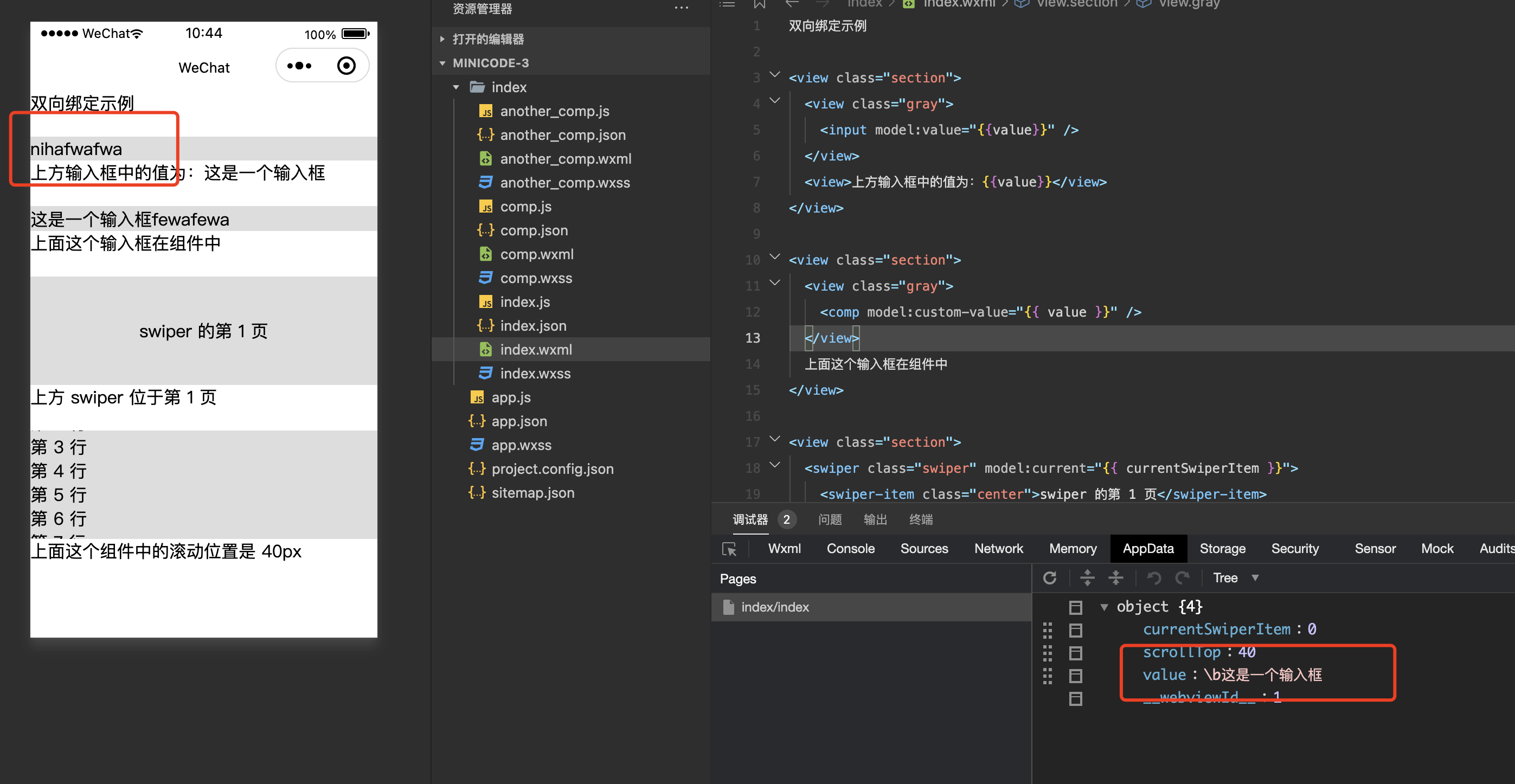Collapse the object {4} tree node

tap(1104, 606)
